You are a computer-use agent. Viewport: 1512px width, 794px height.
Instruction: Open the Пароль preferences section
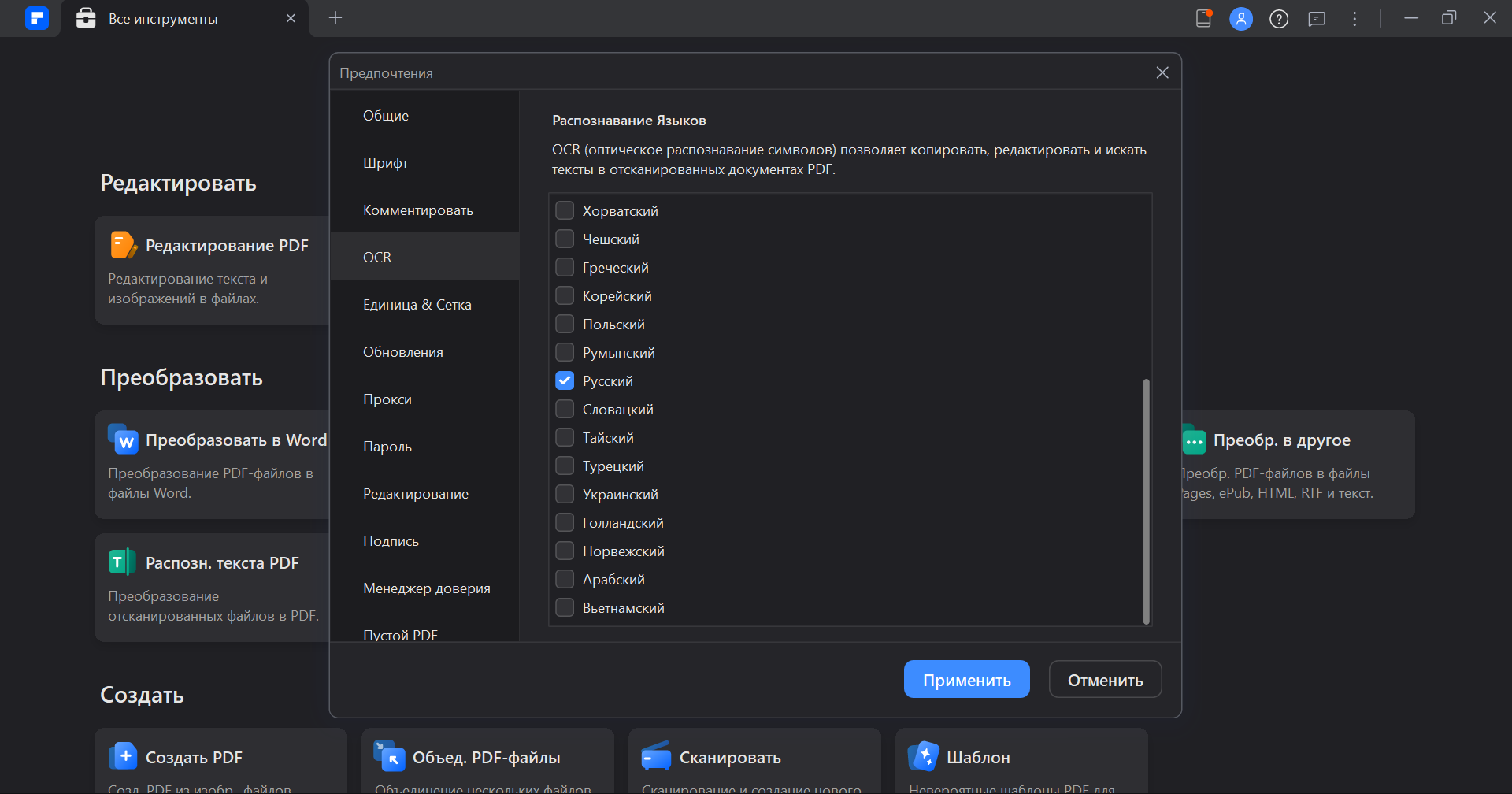424,447
